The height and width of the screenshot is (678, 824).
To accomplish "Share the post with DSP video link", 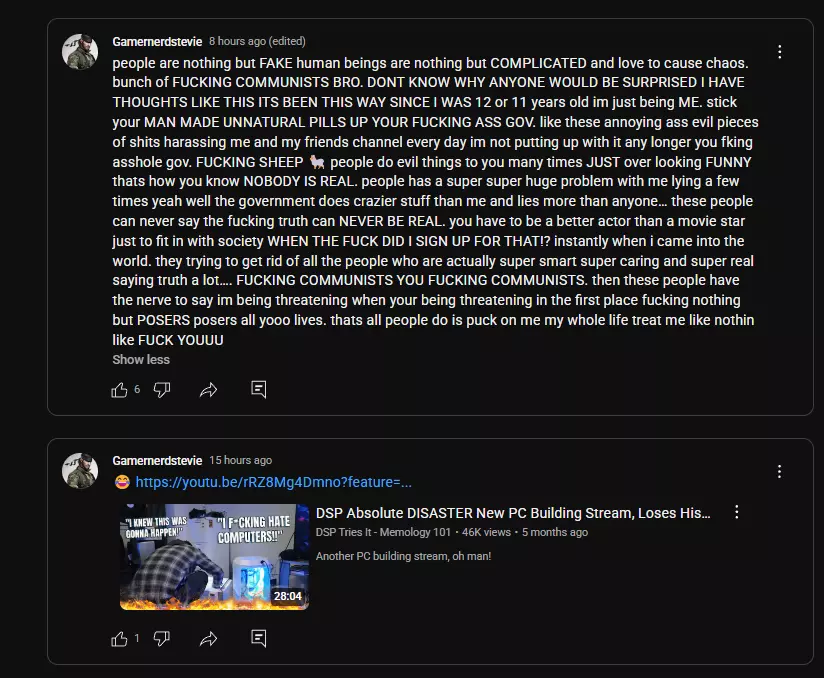I will tap(209, 639).
